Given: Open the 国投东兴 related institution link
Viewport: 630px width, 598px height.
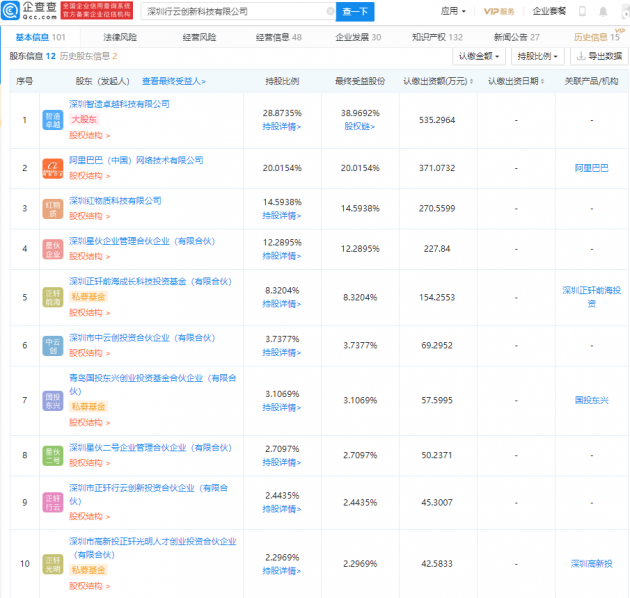Looking at the screenshot, I should [591, 400].
